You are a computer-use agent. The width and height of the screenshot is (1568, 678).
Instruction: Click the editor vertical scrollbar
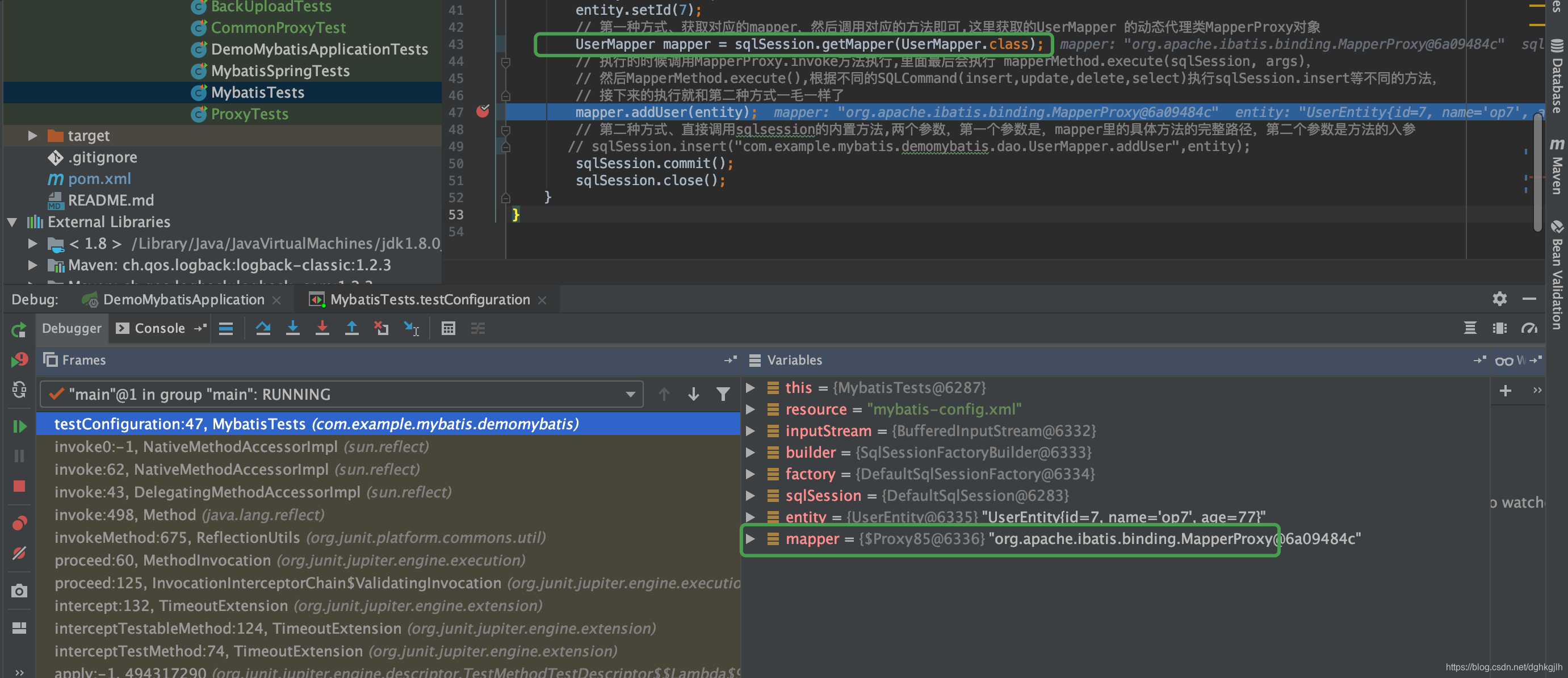pos(1537,173)
